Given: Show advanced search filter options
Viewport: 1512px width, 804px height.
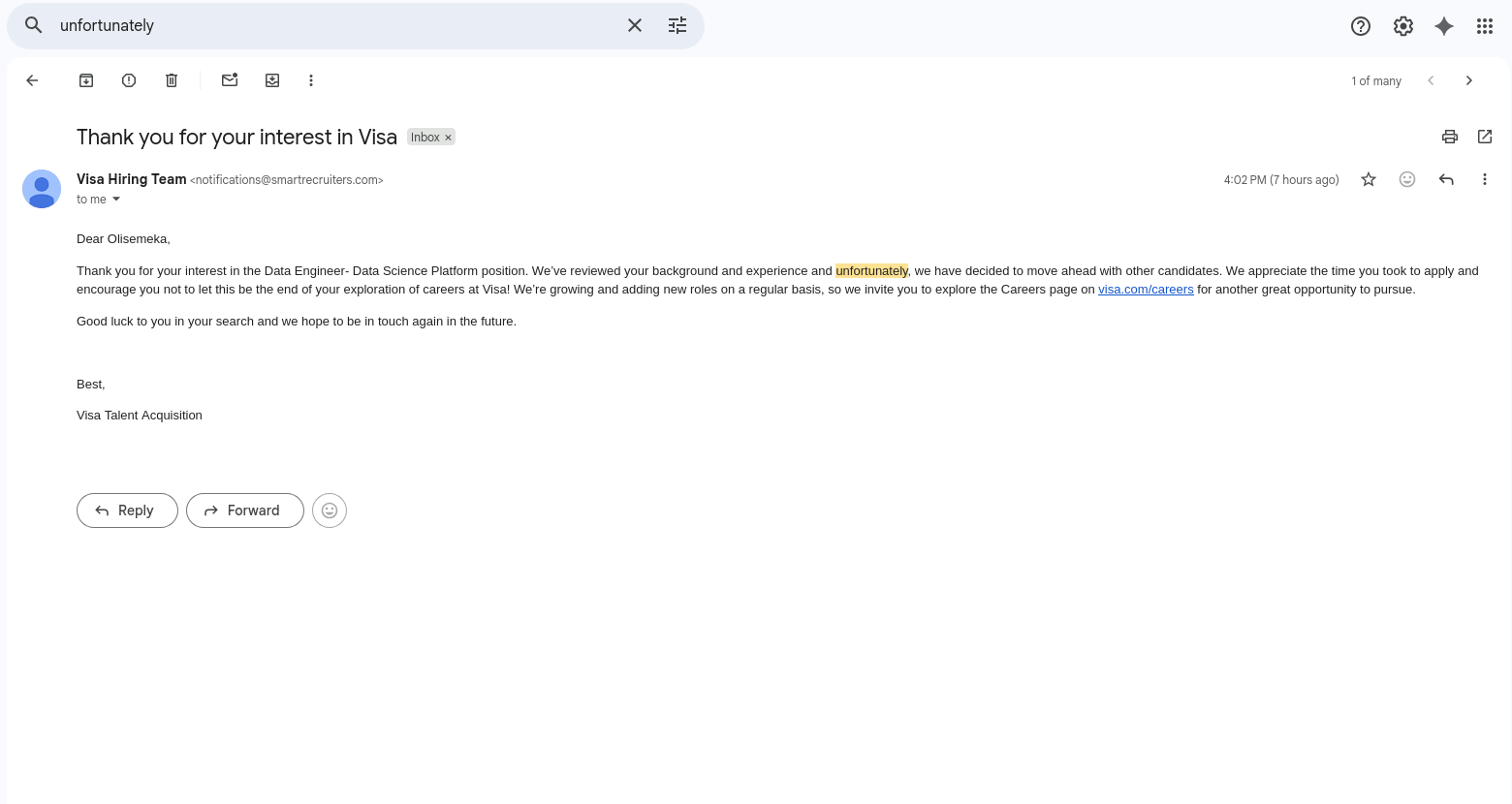Looking at the screenshot, I should tap(677, 26).
